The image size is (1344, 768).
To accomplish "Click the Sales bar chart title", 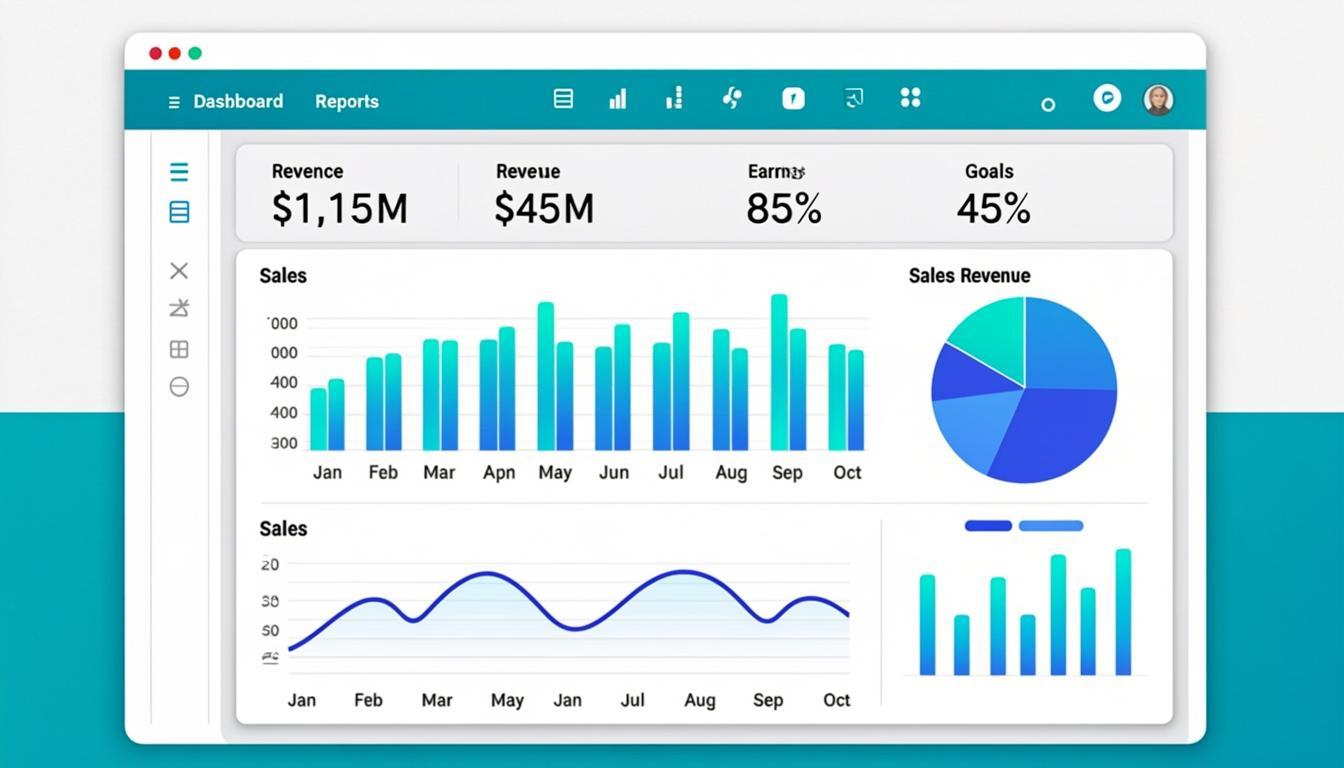I will [283, 276].
